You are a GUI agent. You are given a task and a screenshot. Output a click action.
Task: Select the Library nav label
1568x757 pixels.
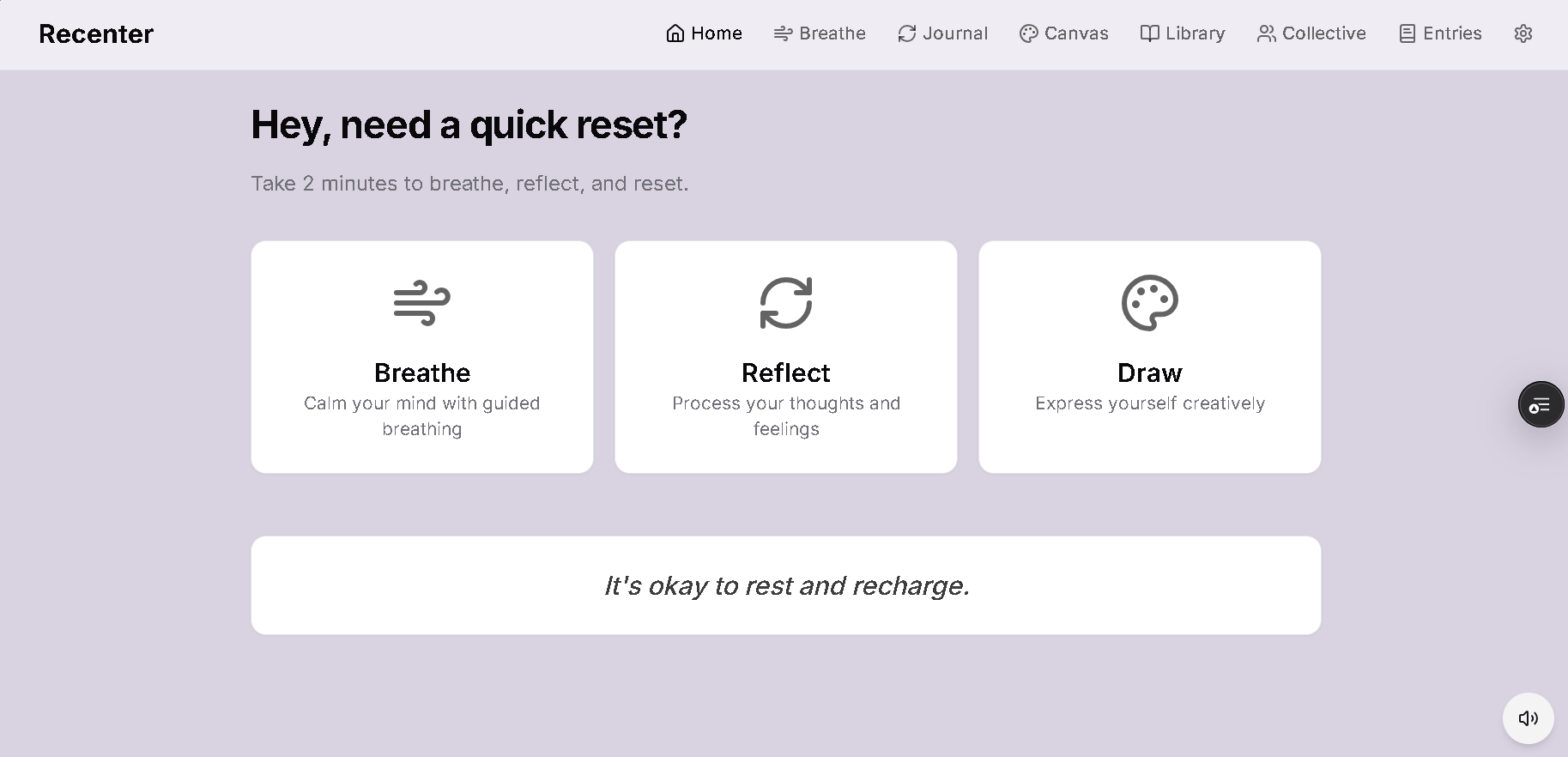click(x=1195, y=33)
